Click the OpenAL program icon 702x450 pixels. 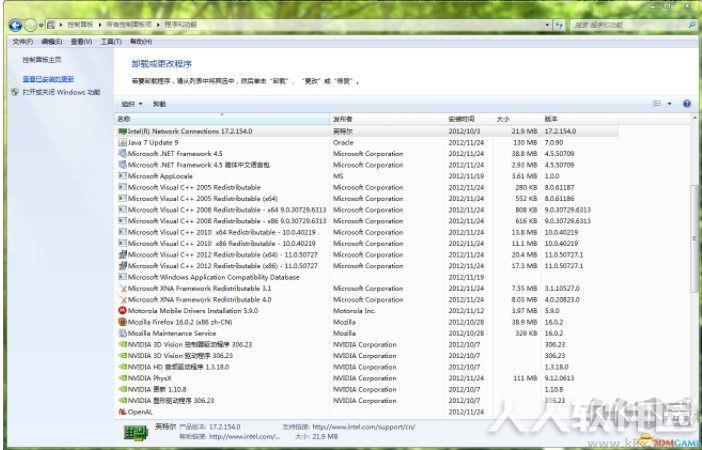point(122,411)
